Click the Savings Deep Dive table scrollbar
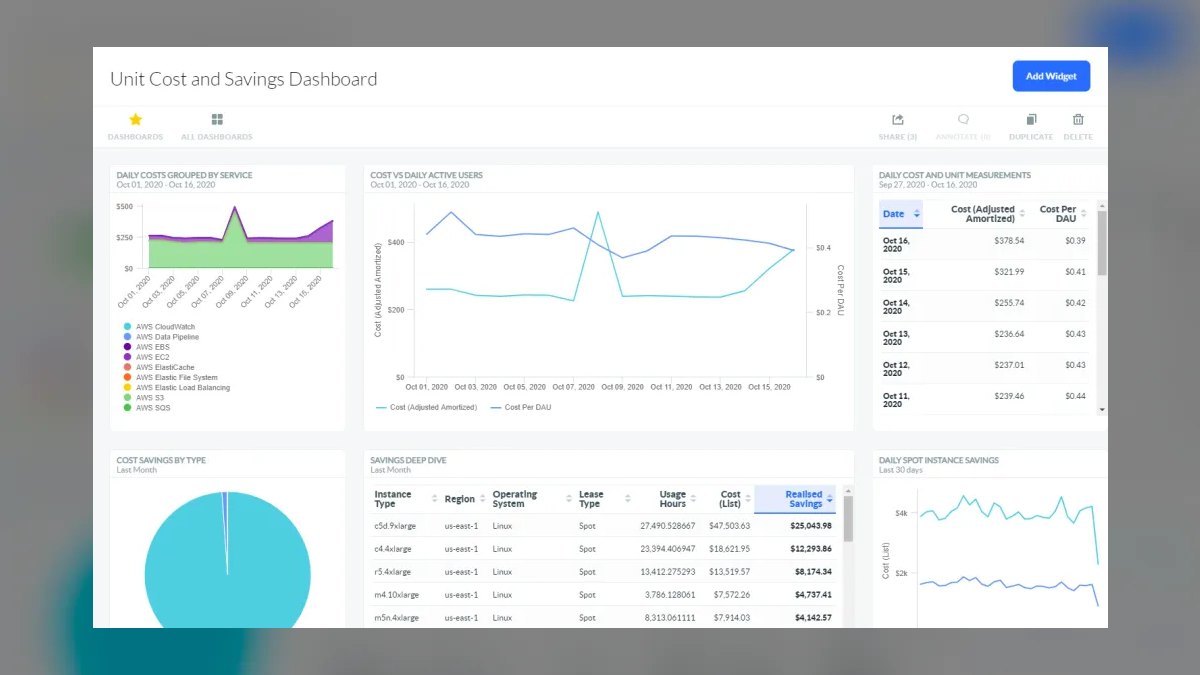The image size is (1200, 675). click(848, 517)
